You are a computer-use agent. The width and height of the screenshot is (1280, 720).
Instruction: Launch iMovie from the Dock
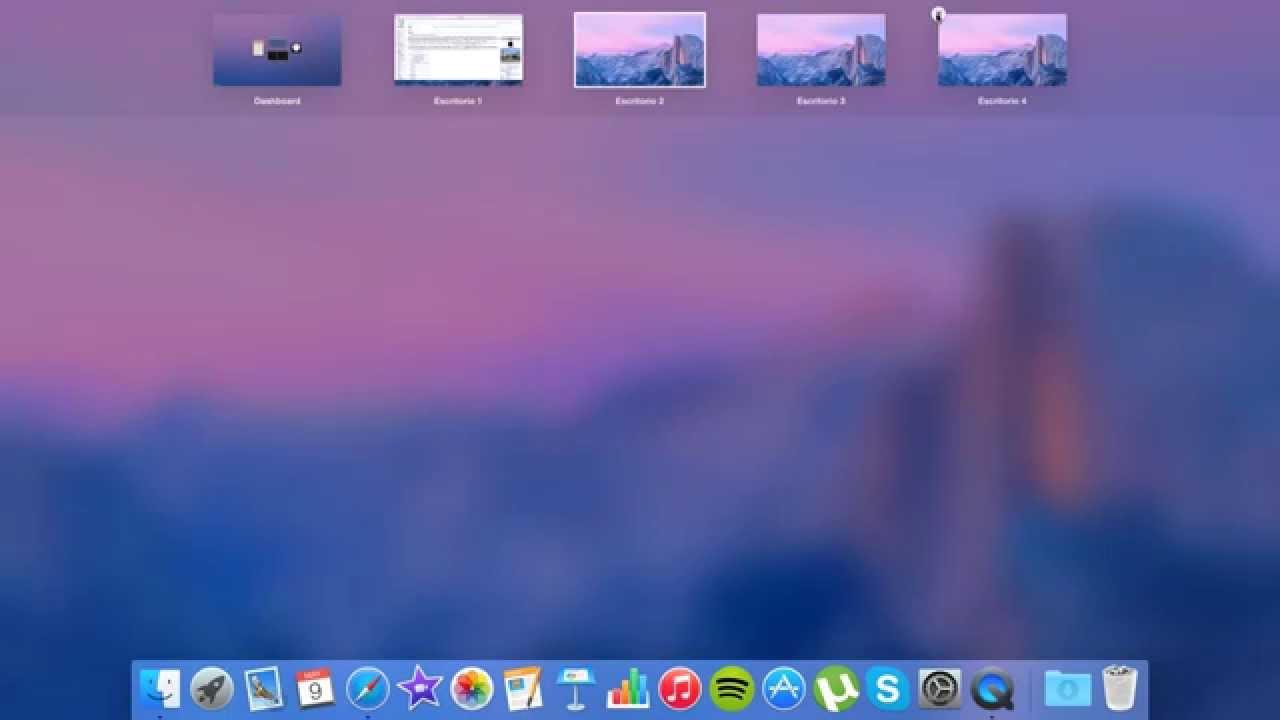pos(419,688)
